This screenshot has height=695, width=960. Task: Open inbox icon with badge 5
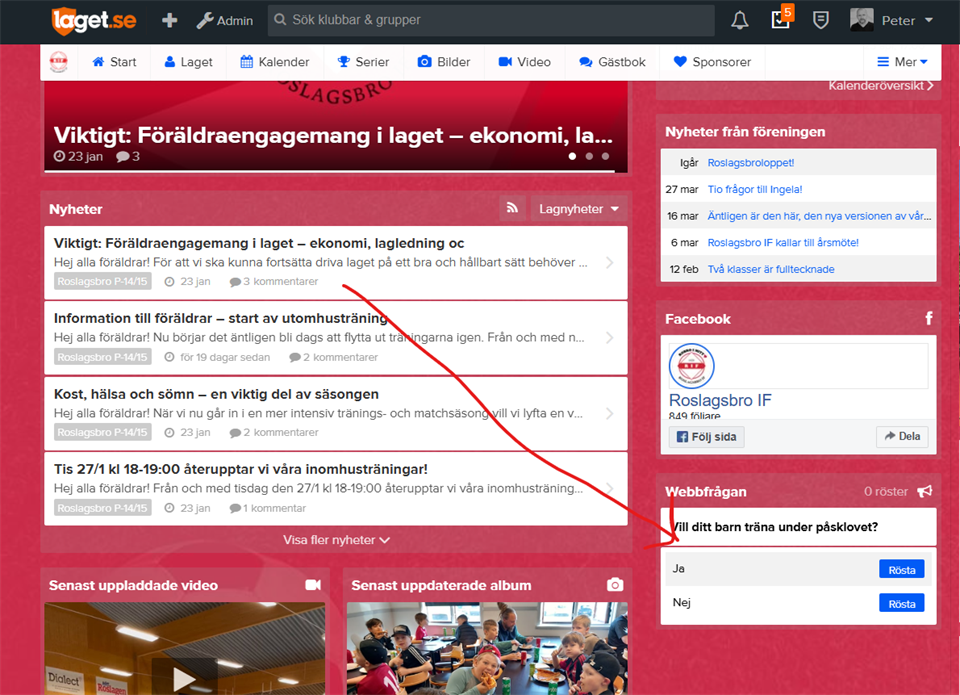point(781,20)
